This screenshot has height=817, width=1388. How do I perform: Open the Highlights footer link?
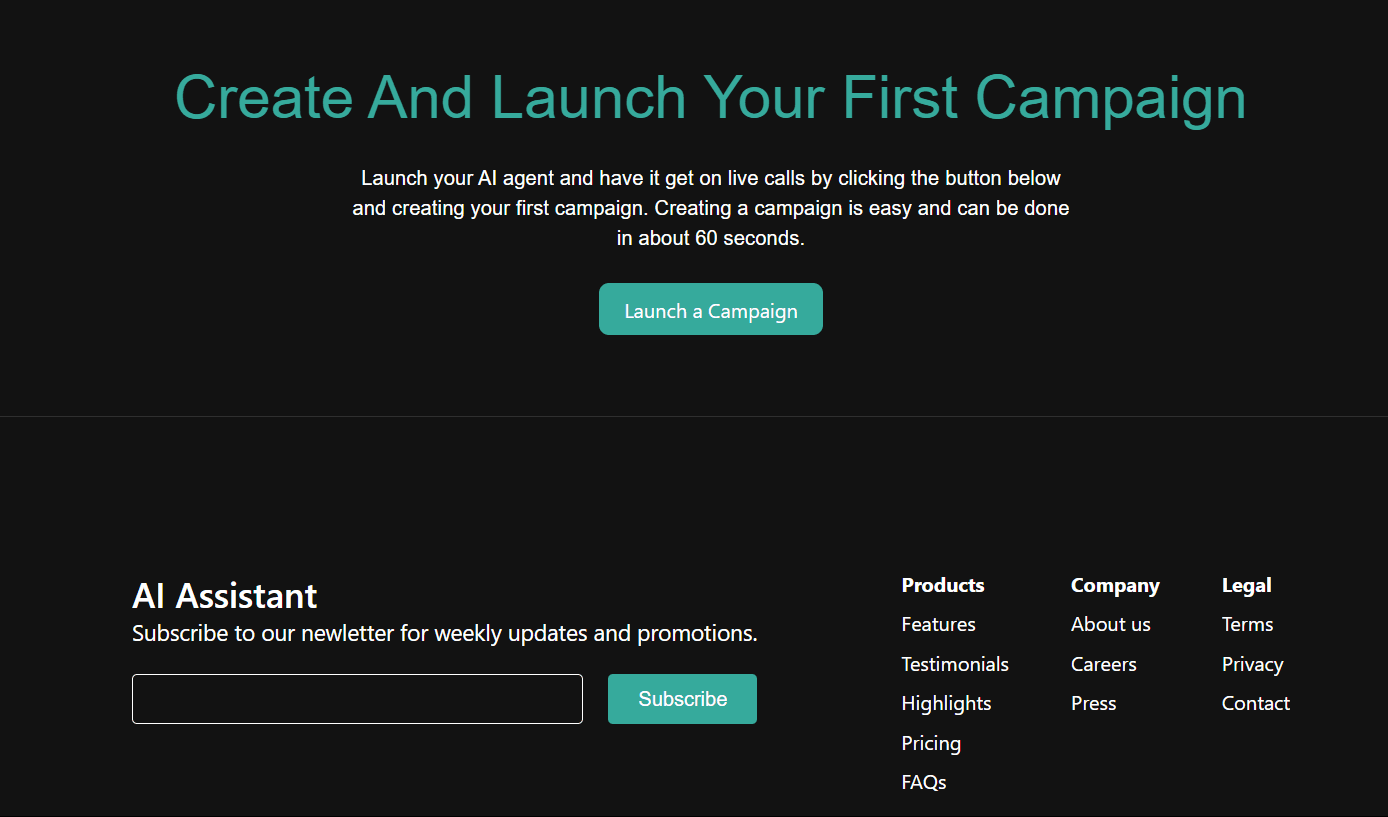pyautogui.click(x=946, y=703)
